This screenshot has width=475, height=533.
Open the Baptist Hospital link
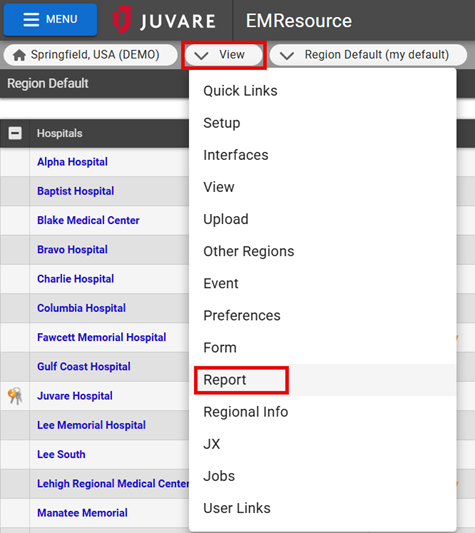click(x=75, y=191)
